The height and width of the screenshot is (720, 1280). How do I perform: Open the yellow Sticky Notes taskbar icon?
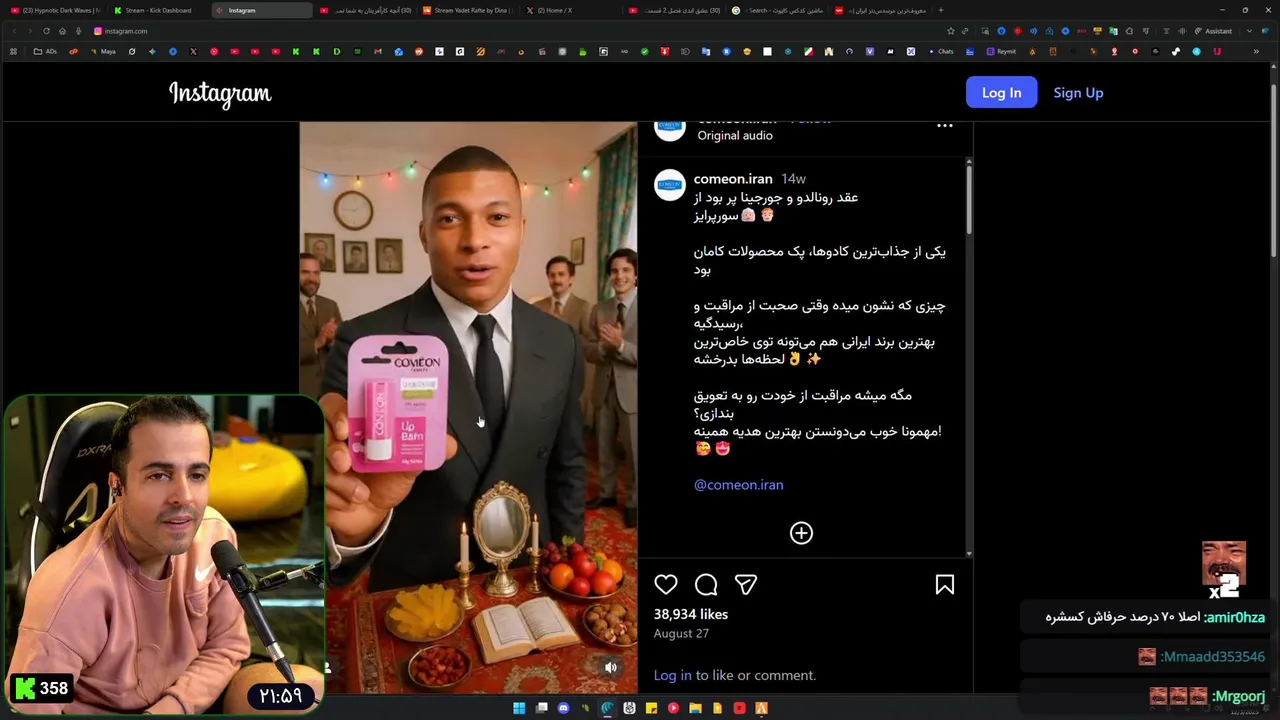651,708
